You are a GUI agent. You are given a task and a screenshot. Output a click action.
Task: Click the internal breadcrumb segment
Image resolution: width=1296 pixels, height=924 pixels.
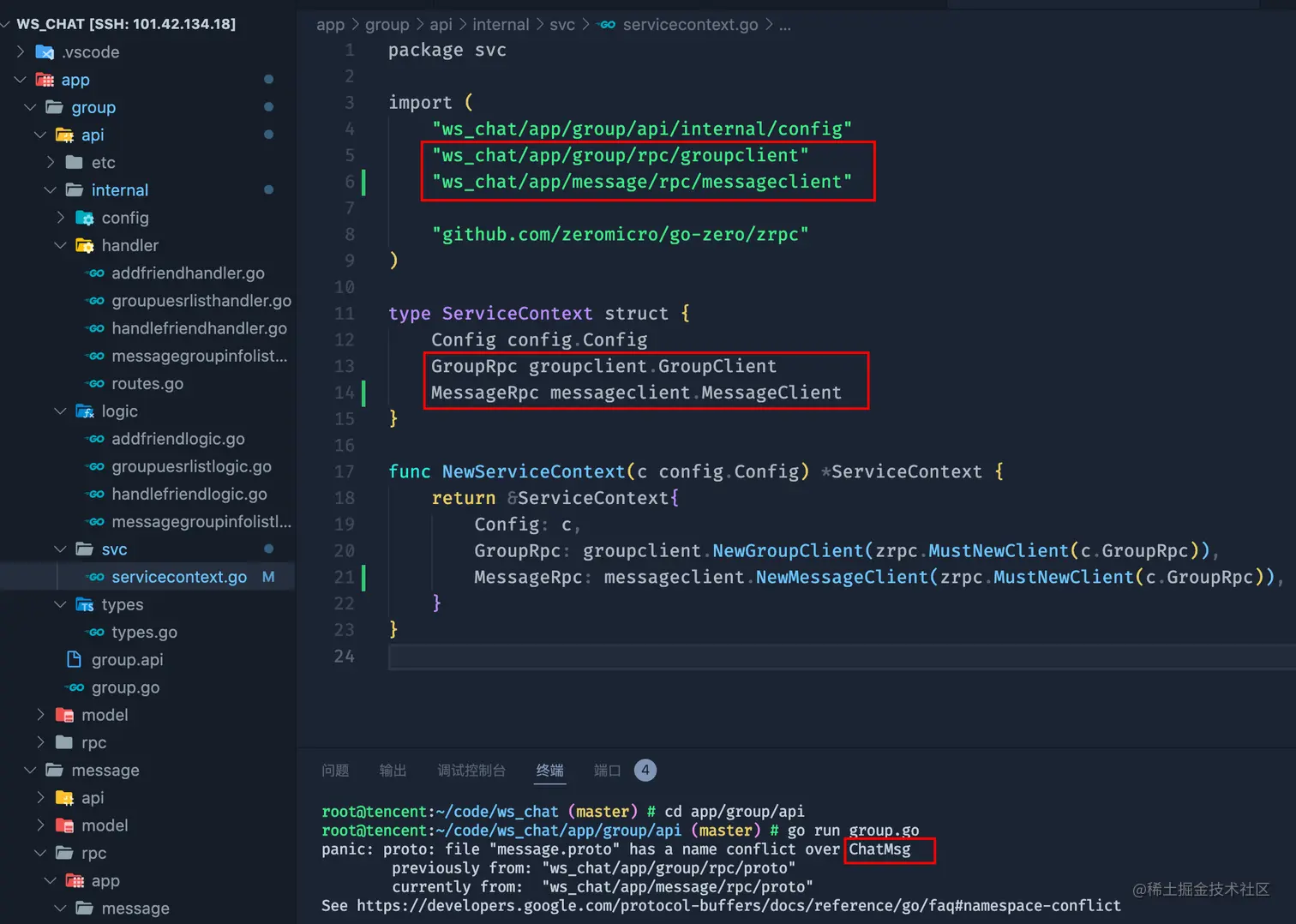501,25
